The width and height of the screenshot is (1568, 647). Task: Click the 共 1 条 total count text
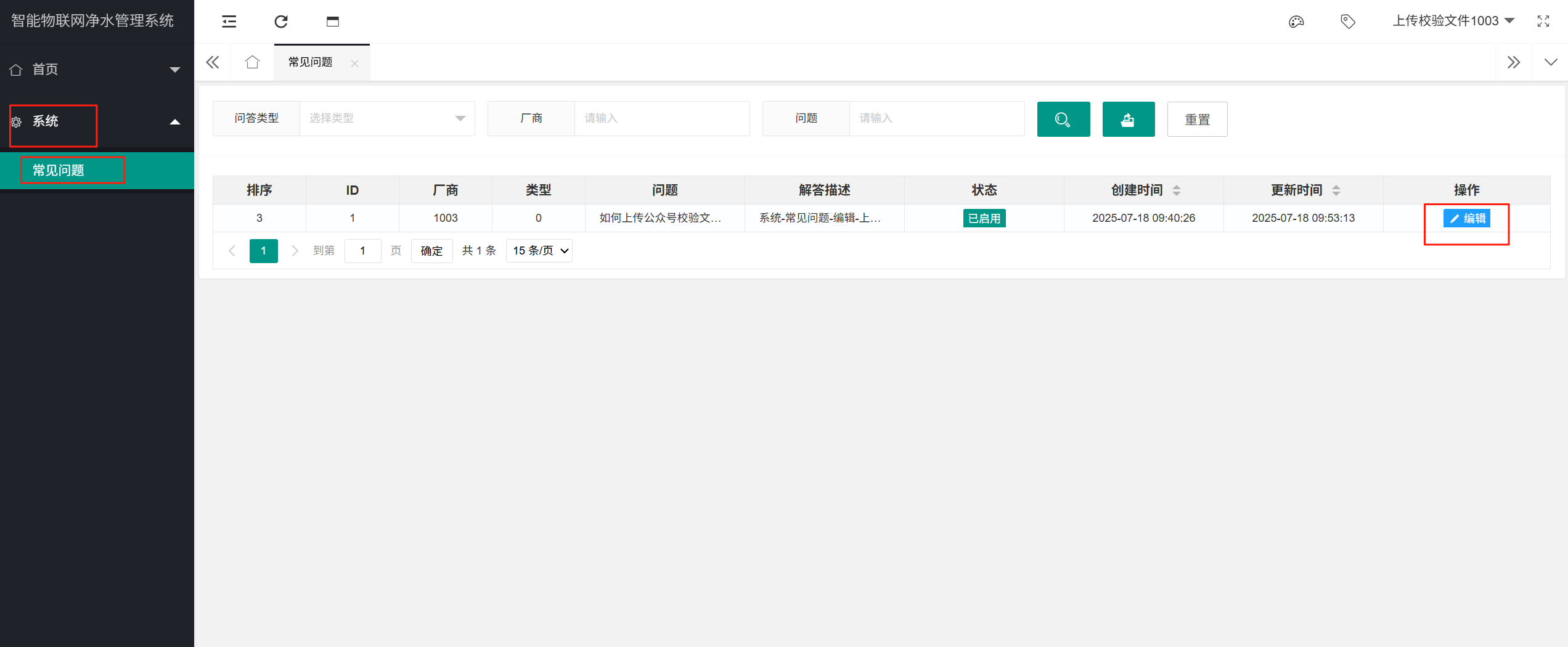(479, 251)
